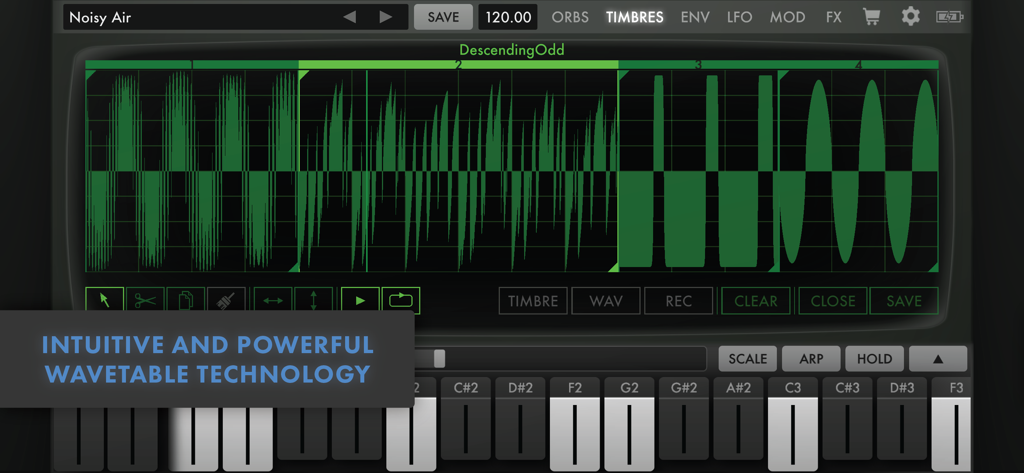
Task: Select the vertical stretch arrows tool
Action: coord(313,300)
